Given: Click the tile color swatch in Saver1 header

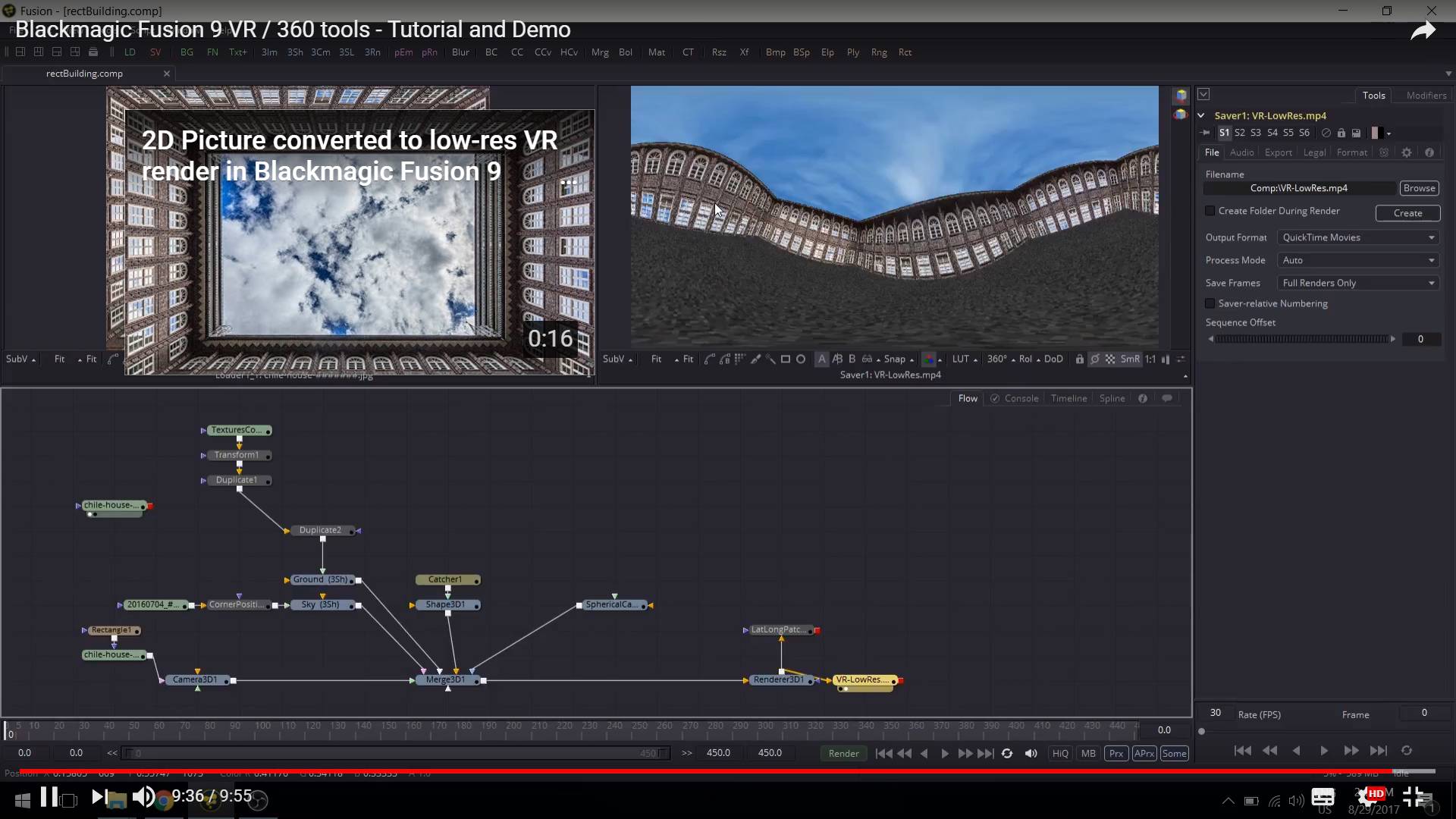Looking at the screenshot, I should click(x=1375, y=133).
